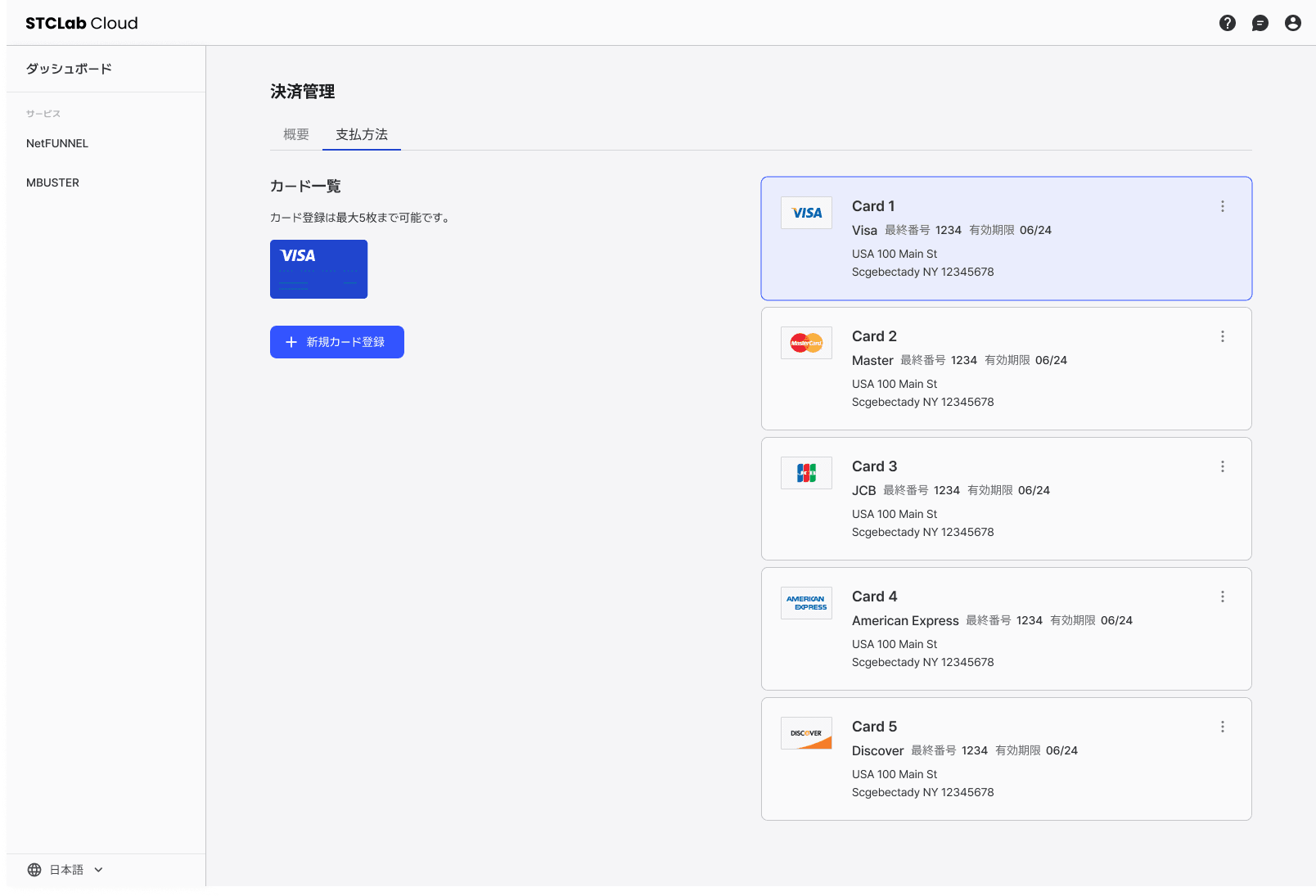Click the 'JCB' brand text on Card 3
1316x896 pixels.
[863, 490]
